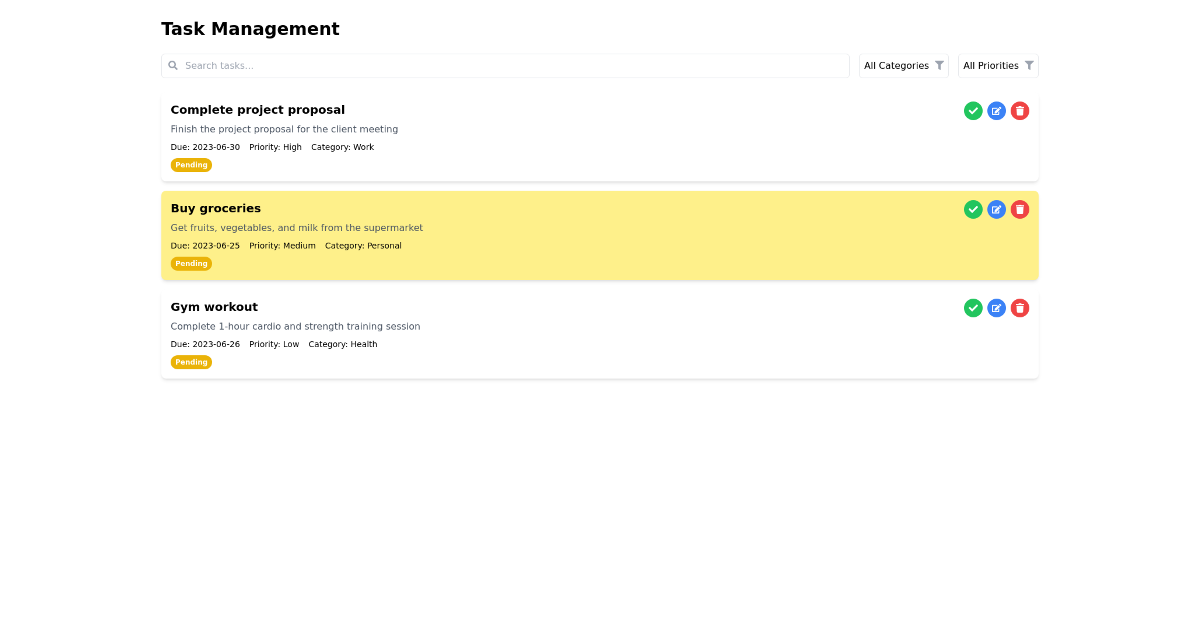This screenshot has height=630, width=1200.
Task: Select the highlighted Buy groceries task card
Action: tap(600, 236)
